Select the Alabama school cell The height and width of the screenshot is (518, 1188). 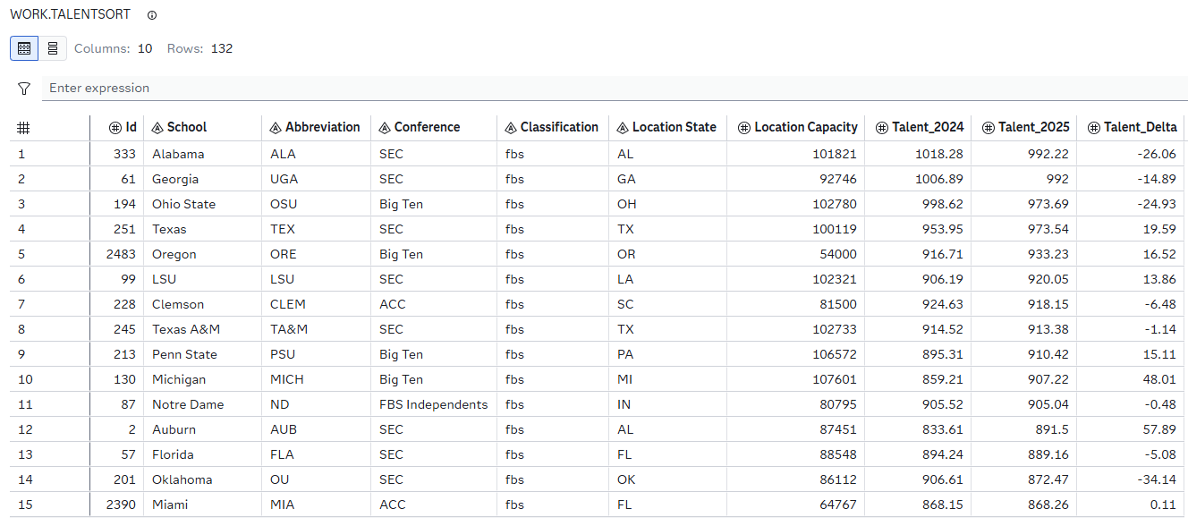coord(178,154)
